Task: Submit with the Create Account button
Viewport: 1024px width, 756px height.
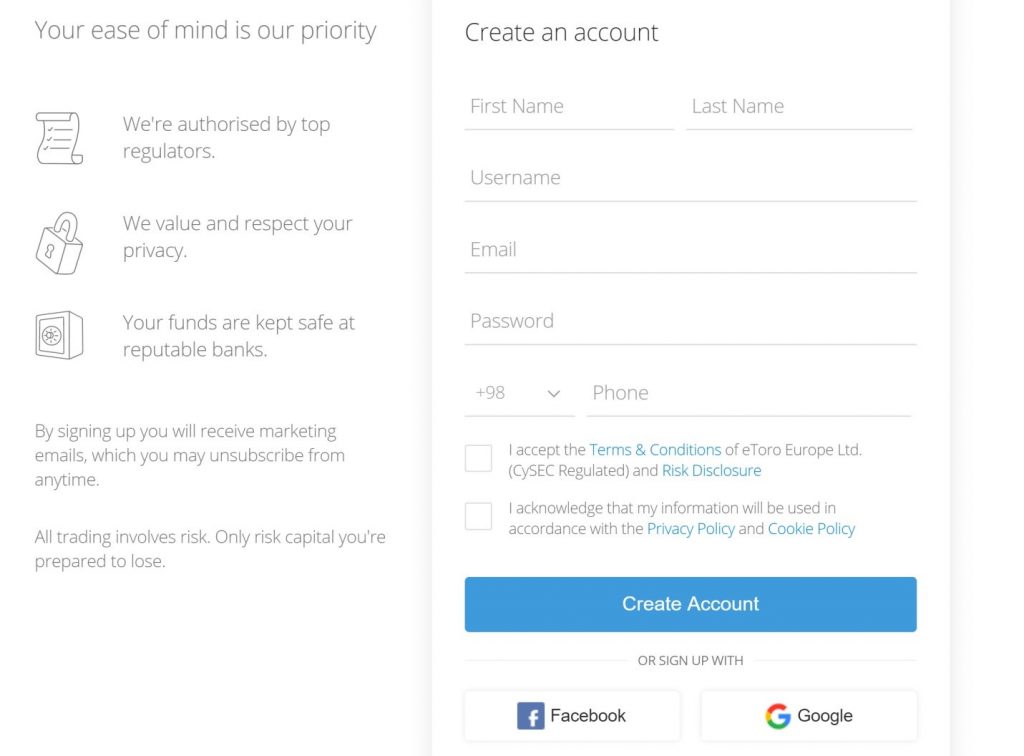Action: 690,604
